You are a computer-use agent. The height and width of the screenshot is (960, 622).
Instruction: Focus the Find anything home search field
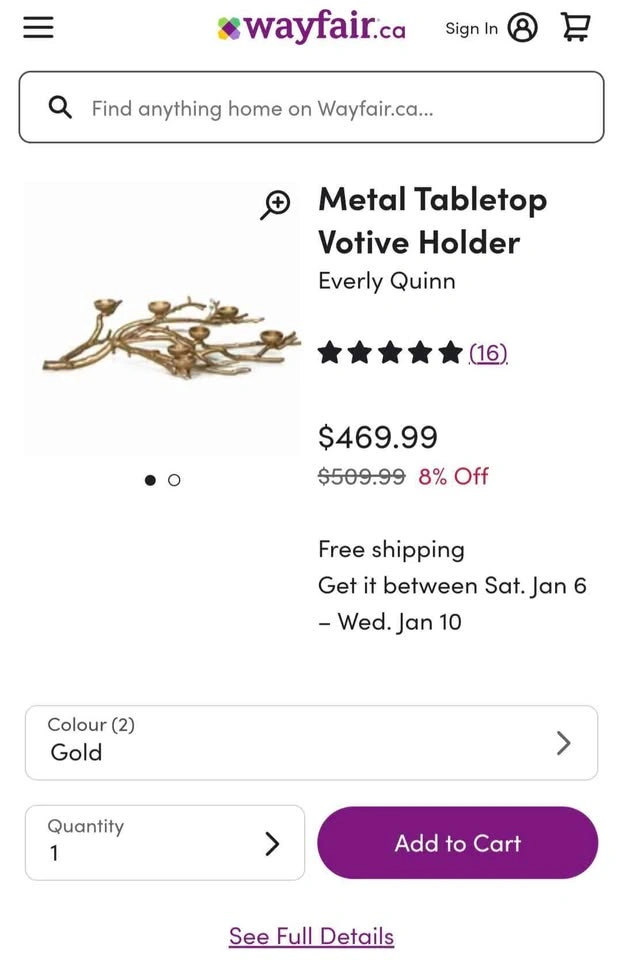(x=330, y=108)
